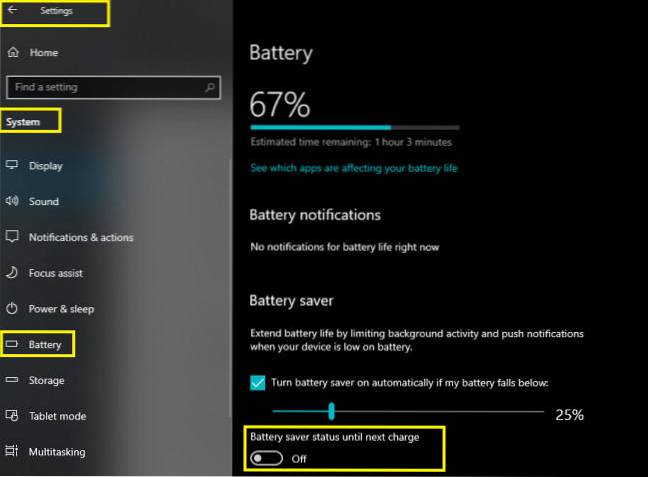This screenshot has height=477, width=648.
Task: Click the search magnifier icon
Action: [x=210, y=87]
